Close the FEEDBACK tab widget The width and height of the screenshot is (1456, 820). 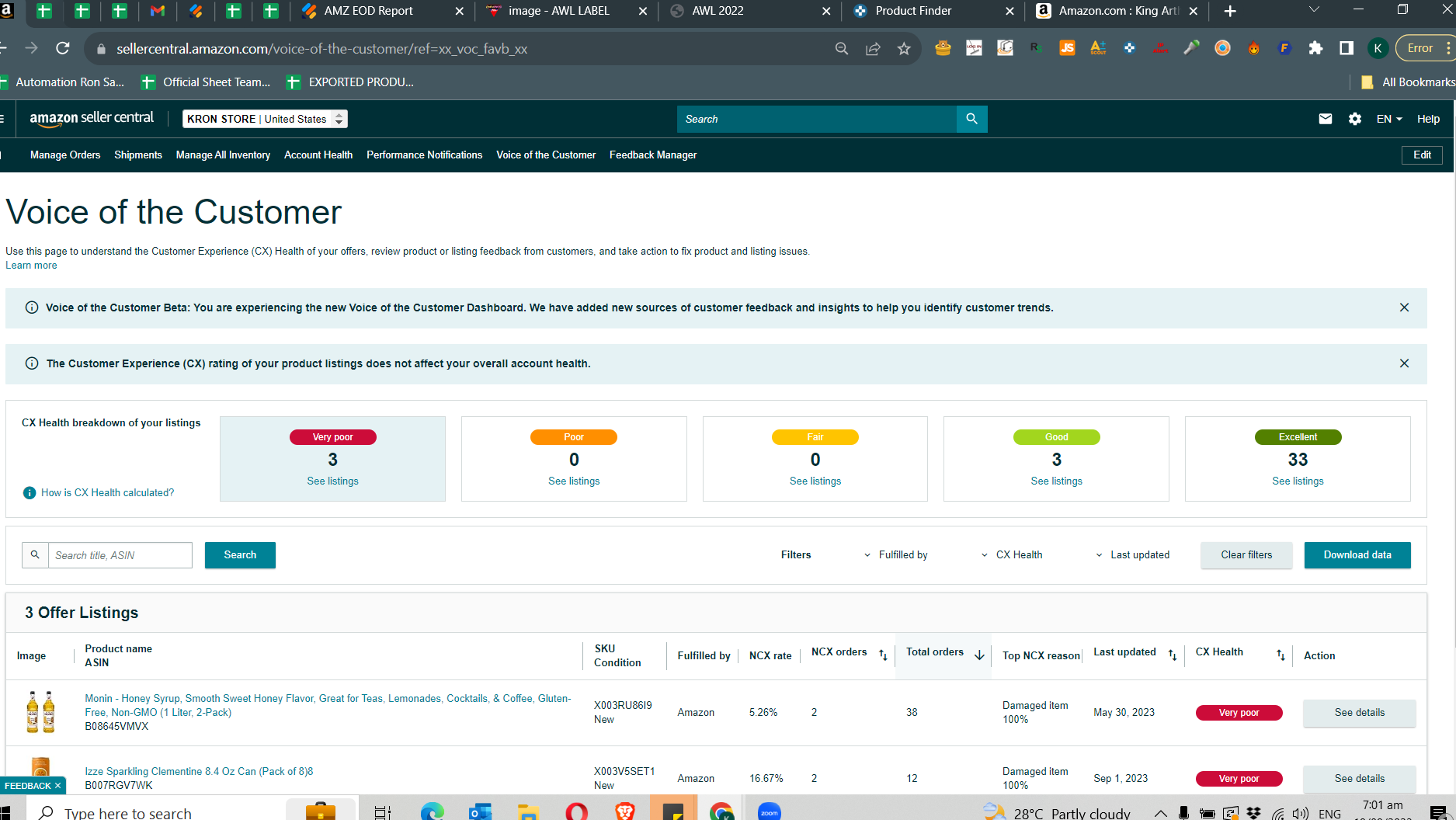tap(57, 786)
